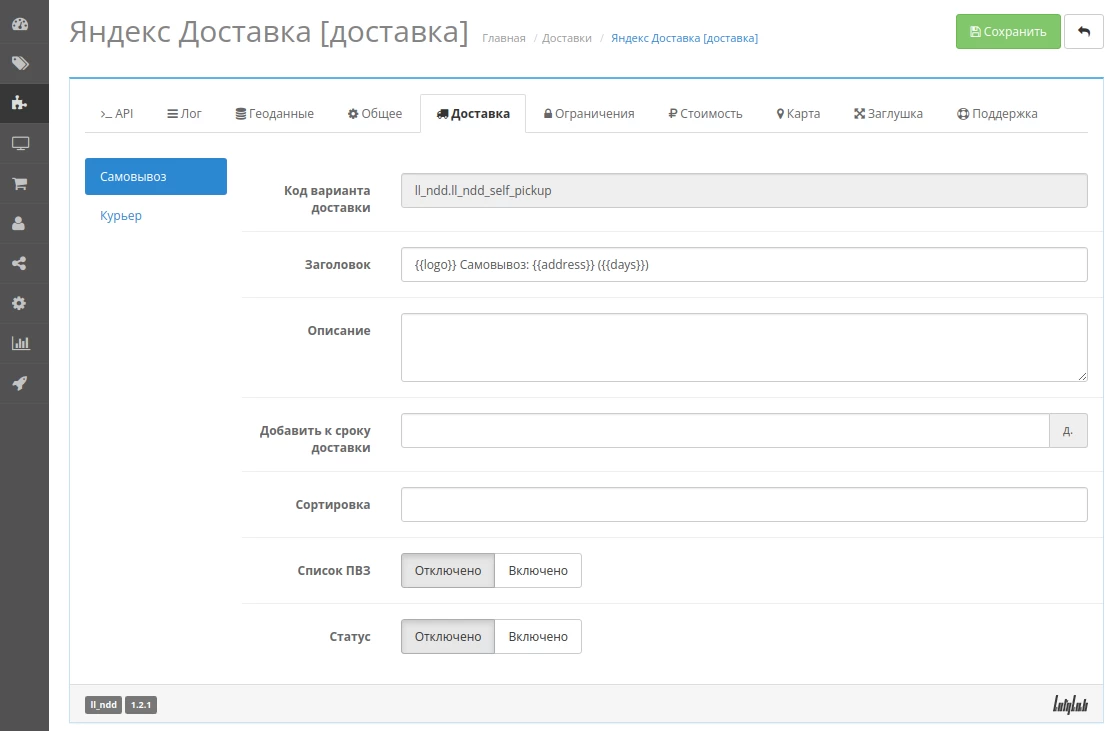Switch to the API tab
1111x731 pixels.
tap(117, 113)
